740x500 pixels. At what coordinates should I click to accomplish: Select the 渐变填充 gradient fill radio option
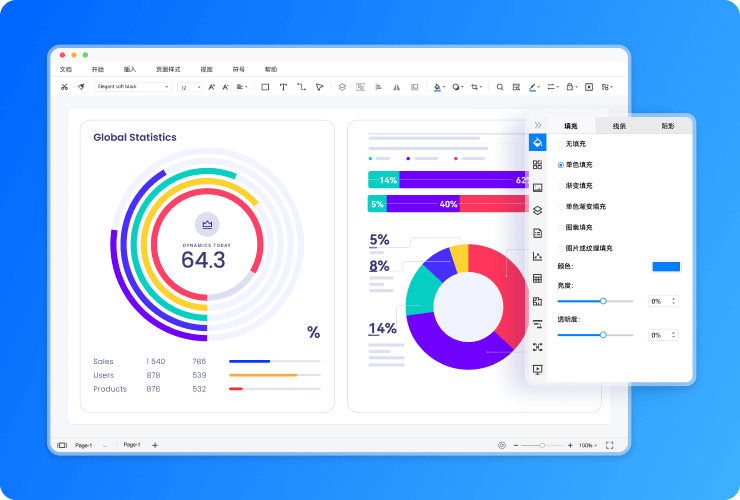tap(561, 186)
